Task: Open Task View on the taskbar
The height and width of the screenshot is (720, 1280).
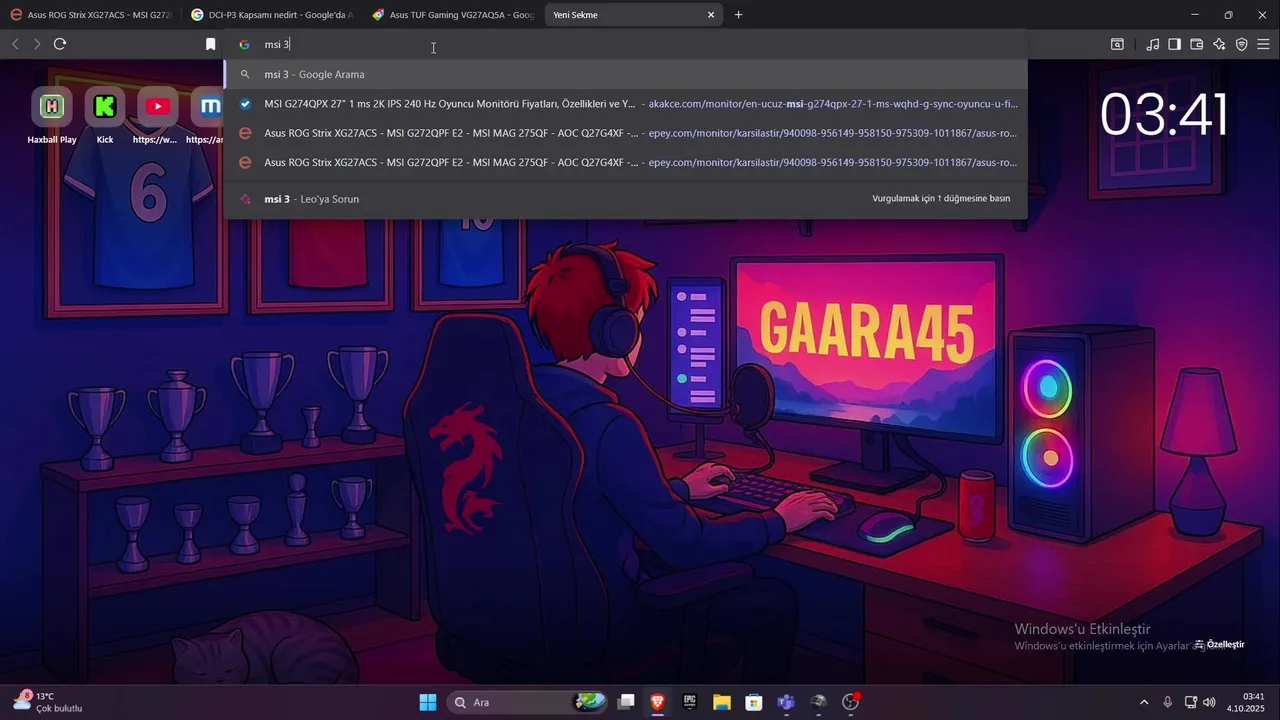Action: (626, 702)
